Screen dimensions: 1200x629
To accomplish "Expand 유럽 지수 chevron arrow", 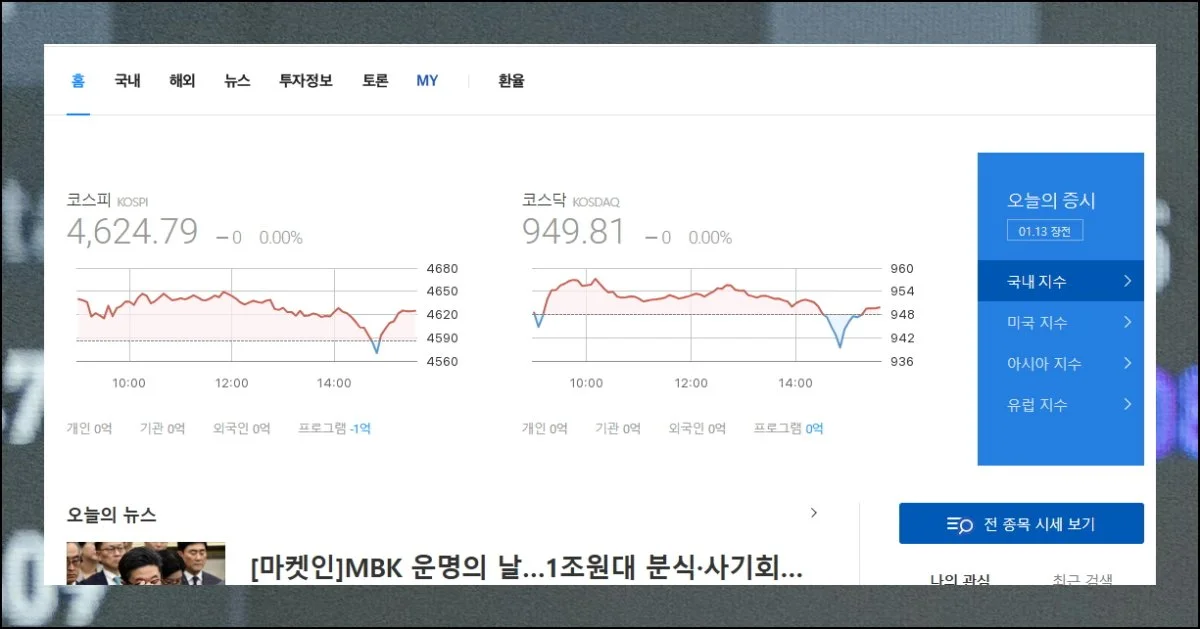I will pyautogui.click(x=1127, y=404).
